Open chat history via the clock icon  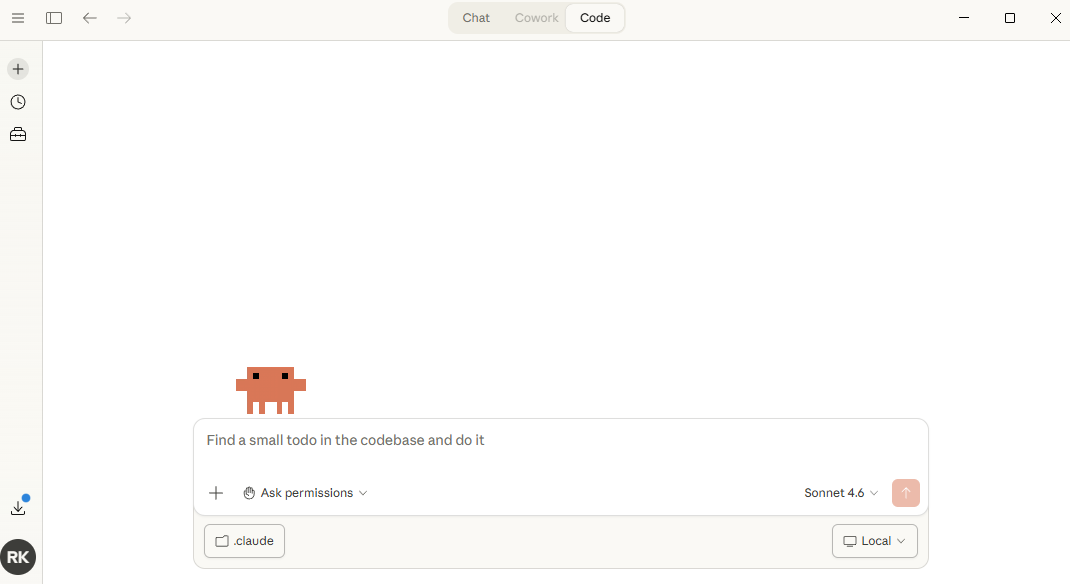pyautogui.click(x=17, y=101)
